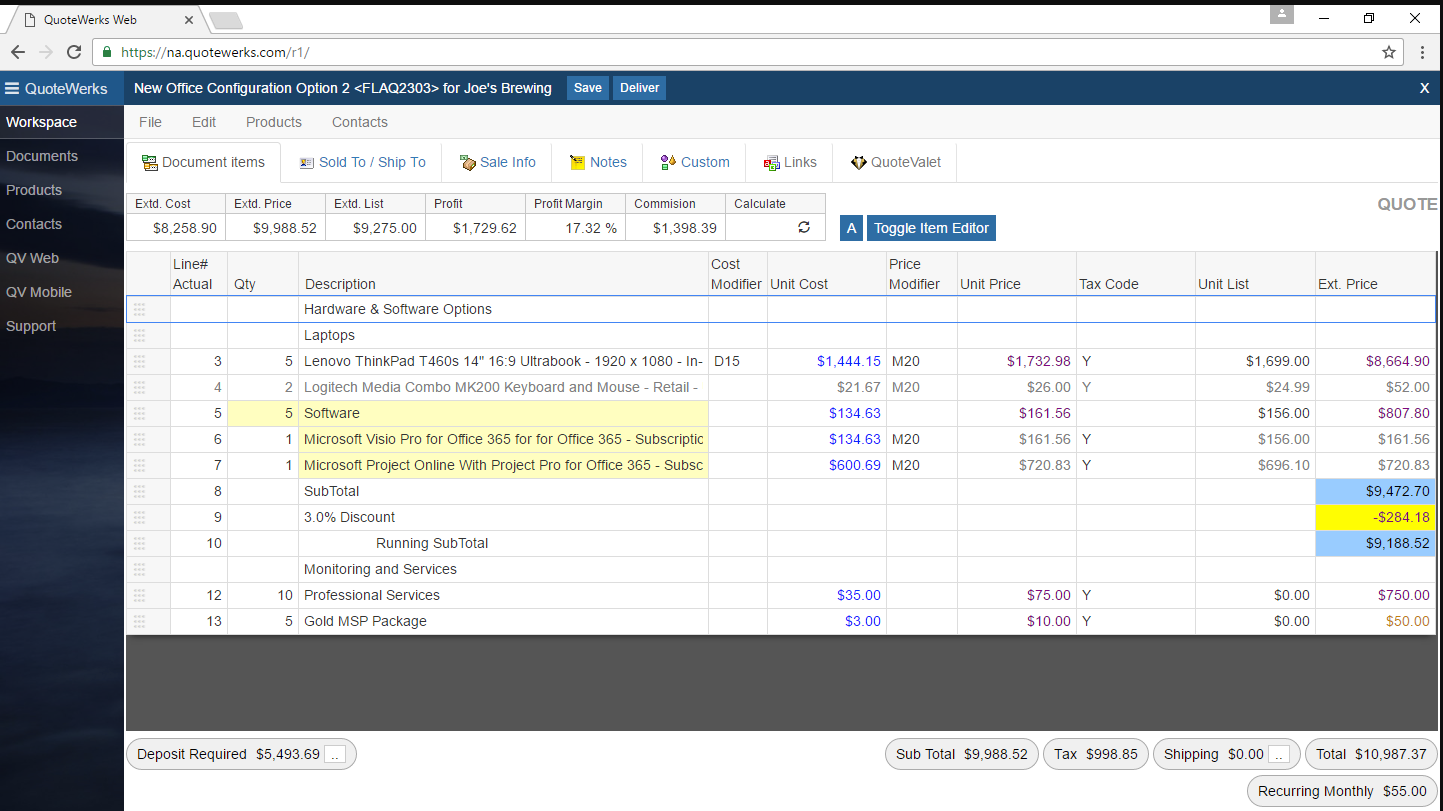
Task: Click the Qty cell of the Software row
Action: 263,413
